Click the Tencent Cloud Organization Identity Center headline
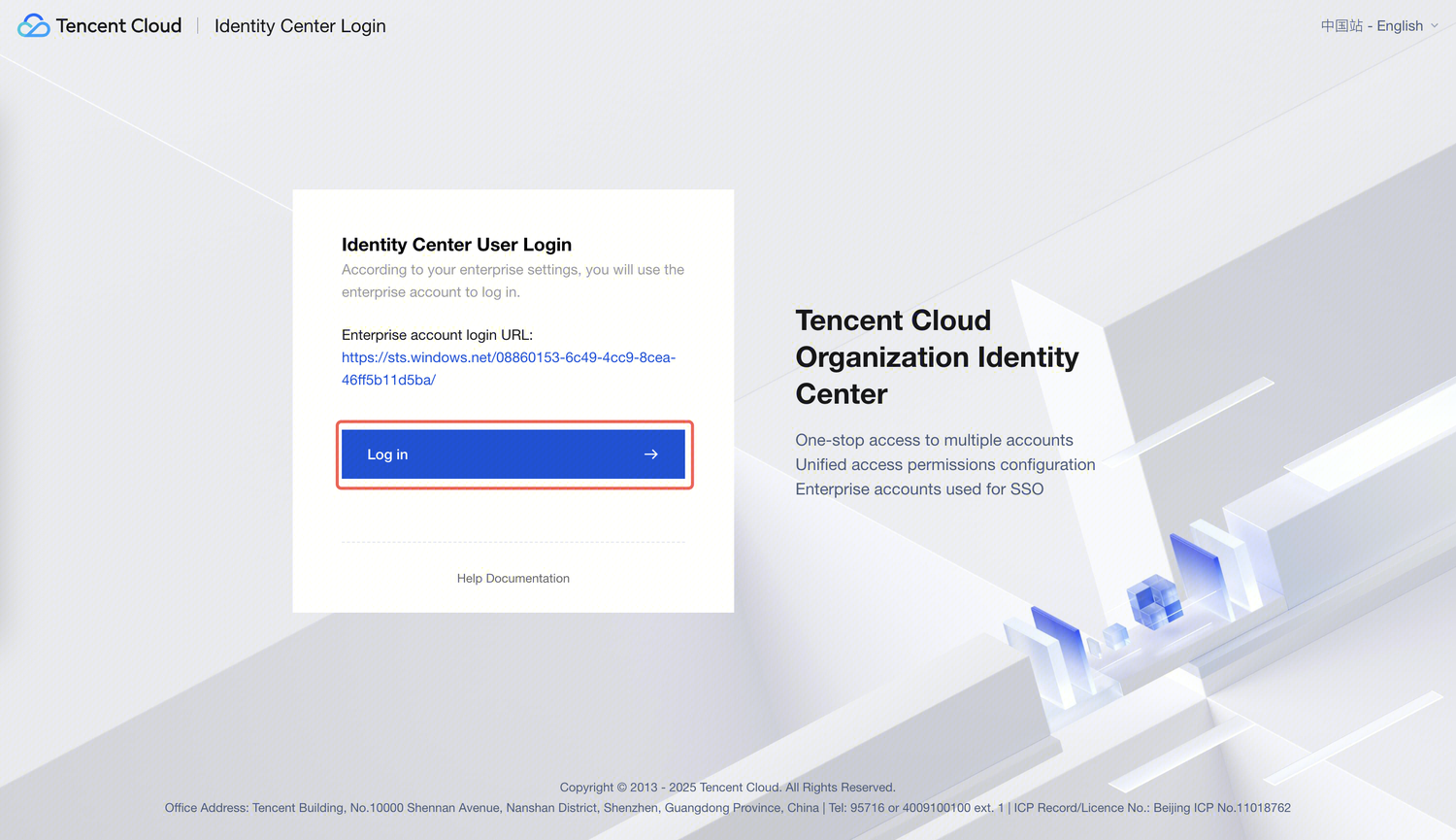Image resolution: width=1456 pixels, height=840 pixels. point(937,357)
